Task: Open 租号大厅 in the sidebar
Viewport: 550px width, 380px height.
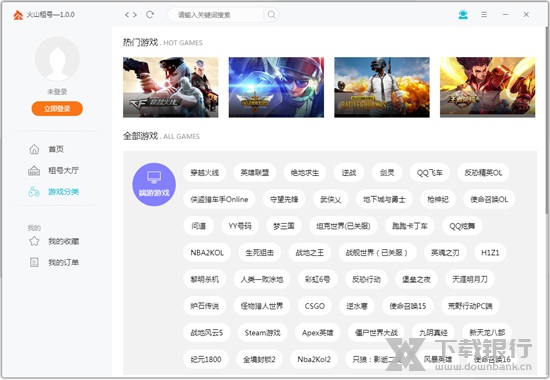Action: pos(63,171)
